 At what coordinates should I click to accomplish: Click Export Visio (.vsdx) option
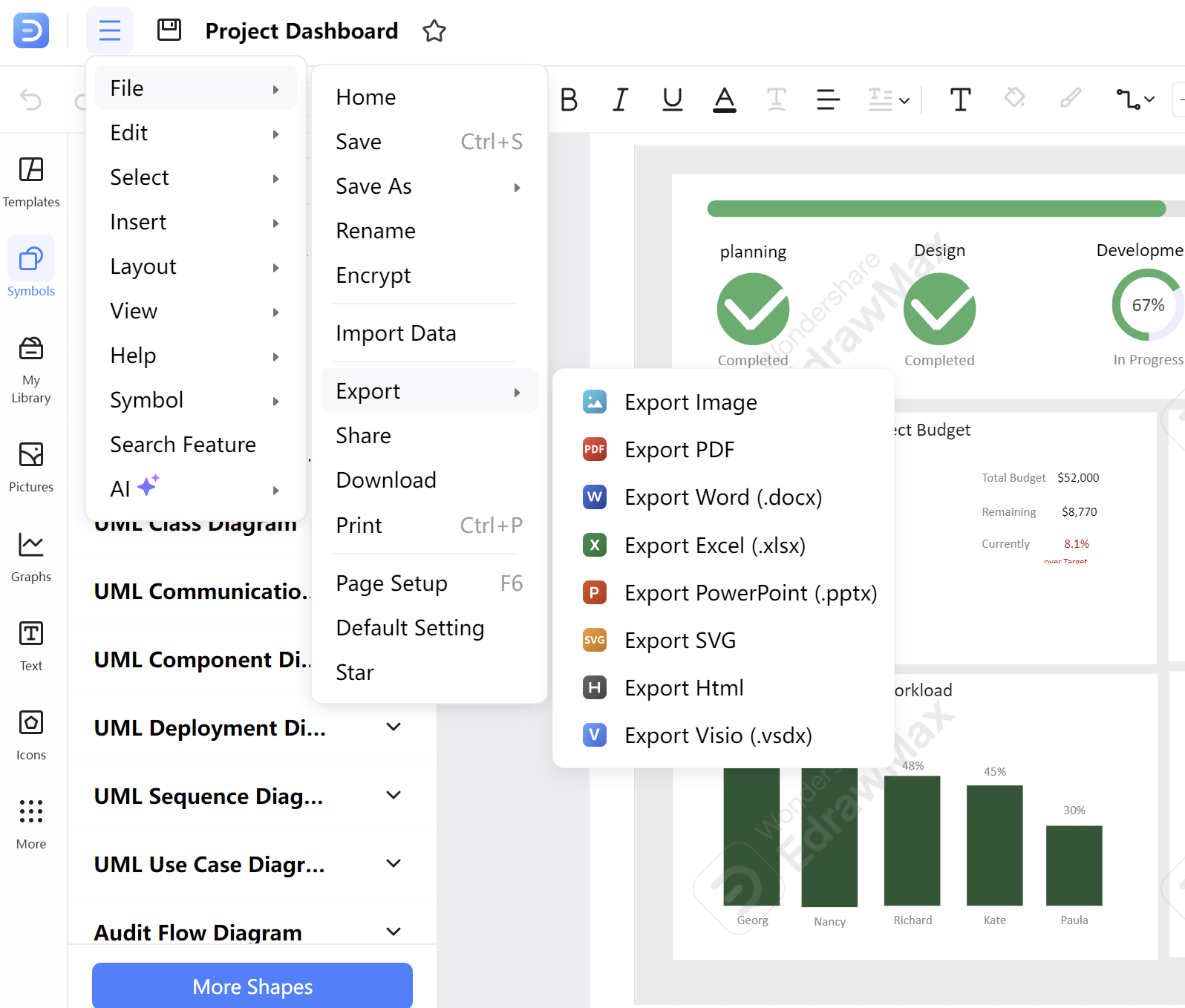click(x=723, y=736)
